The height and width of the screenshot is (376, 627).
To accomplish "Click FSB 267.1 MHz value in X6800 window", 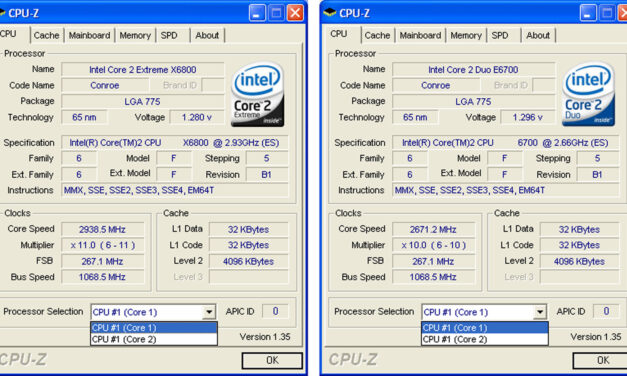I will (102, 261).
